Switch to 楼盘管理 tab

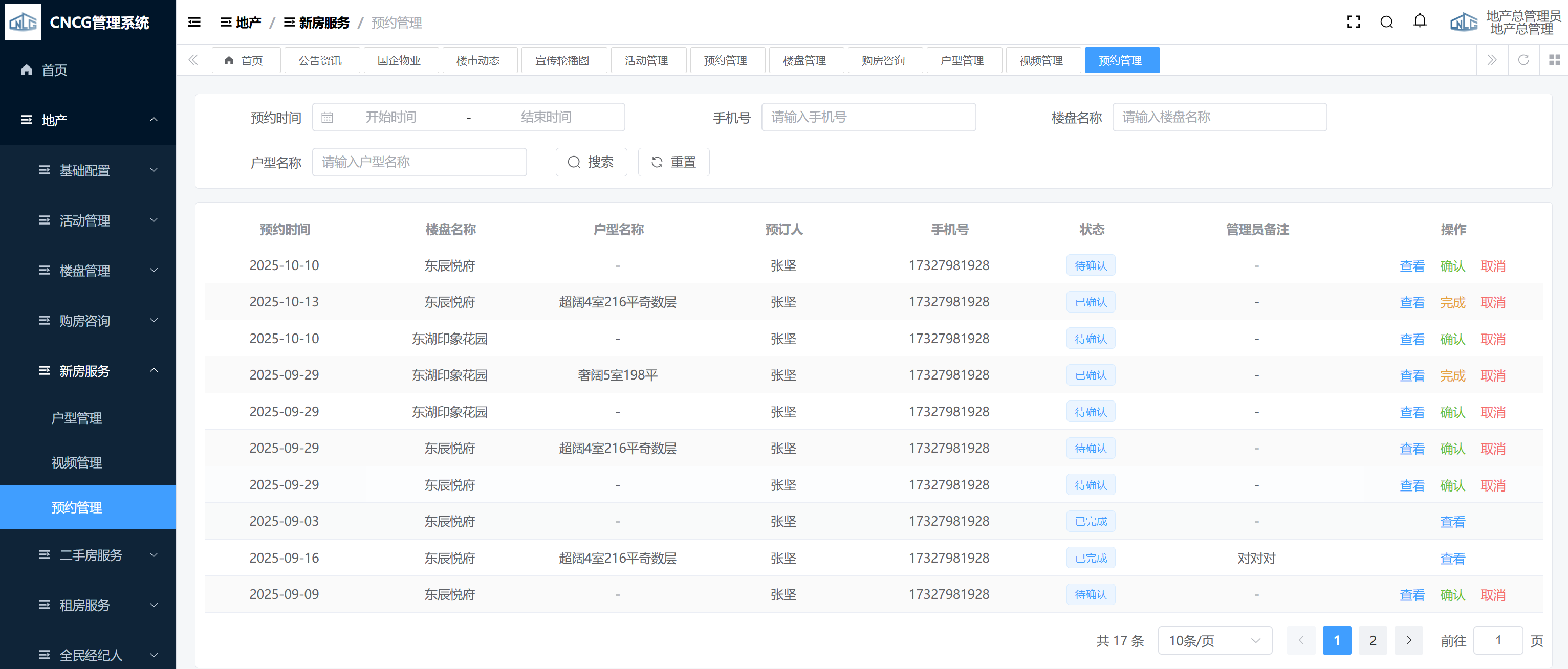(x=804, y=60)
